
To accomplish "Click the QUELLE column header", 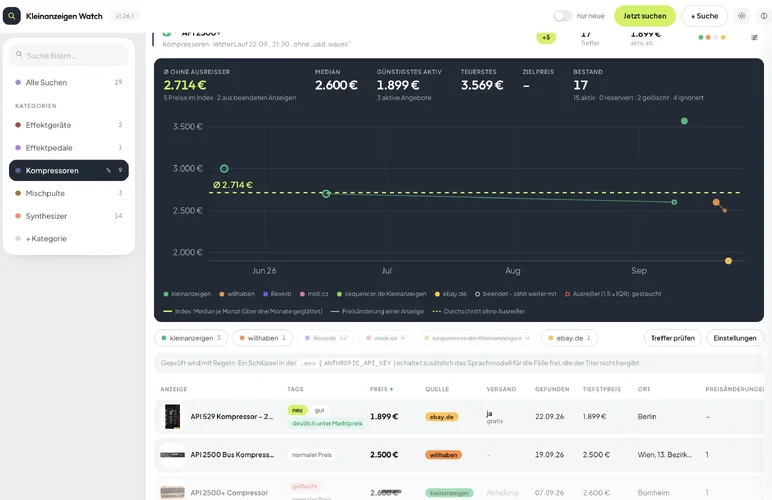I will (437, 389).
